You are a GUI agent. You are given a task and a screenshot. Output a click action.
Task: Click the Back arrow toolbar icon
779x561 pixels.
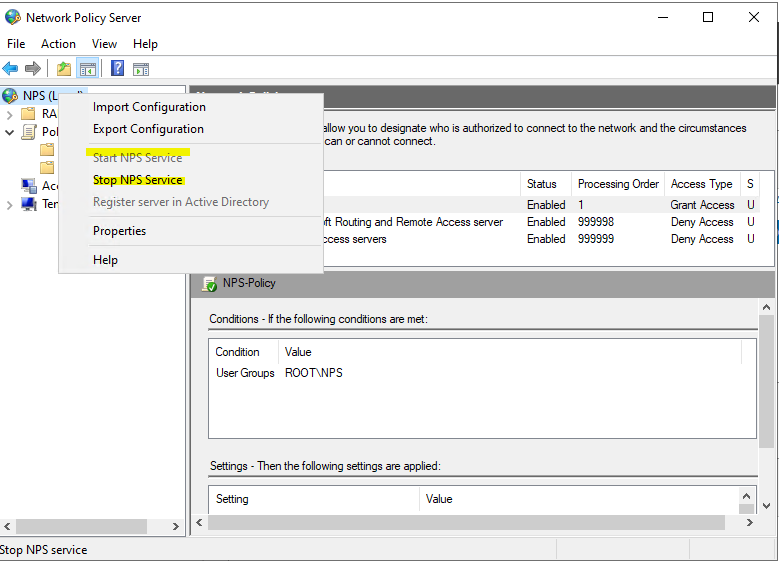tap(10, 69)
